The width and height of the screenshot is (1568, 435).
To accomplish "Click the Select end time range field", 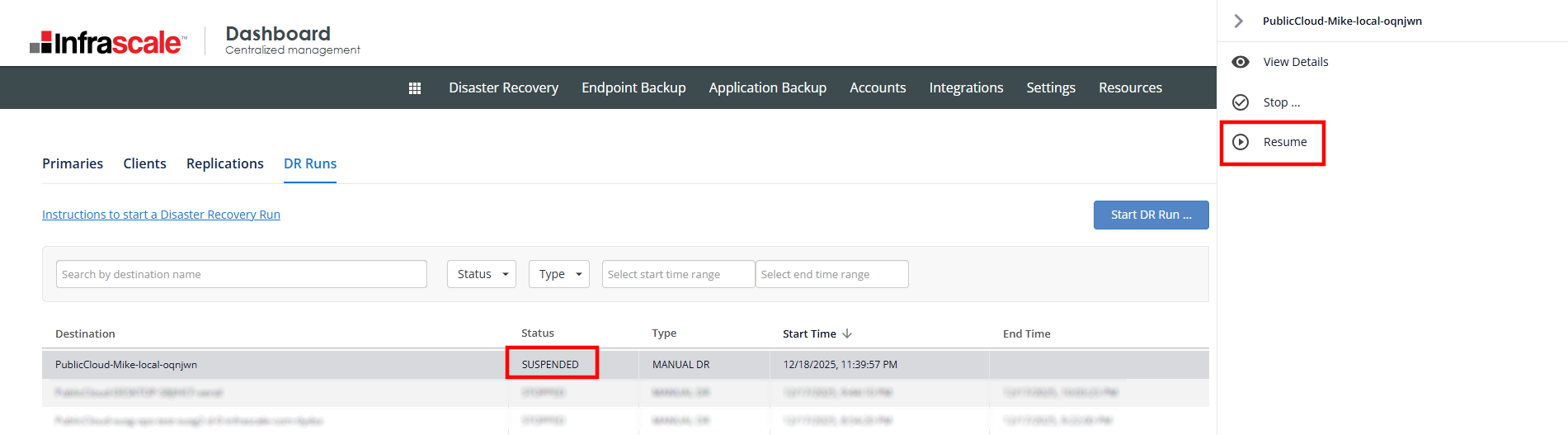I will coord(831,274).
